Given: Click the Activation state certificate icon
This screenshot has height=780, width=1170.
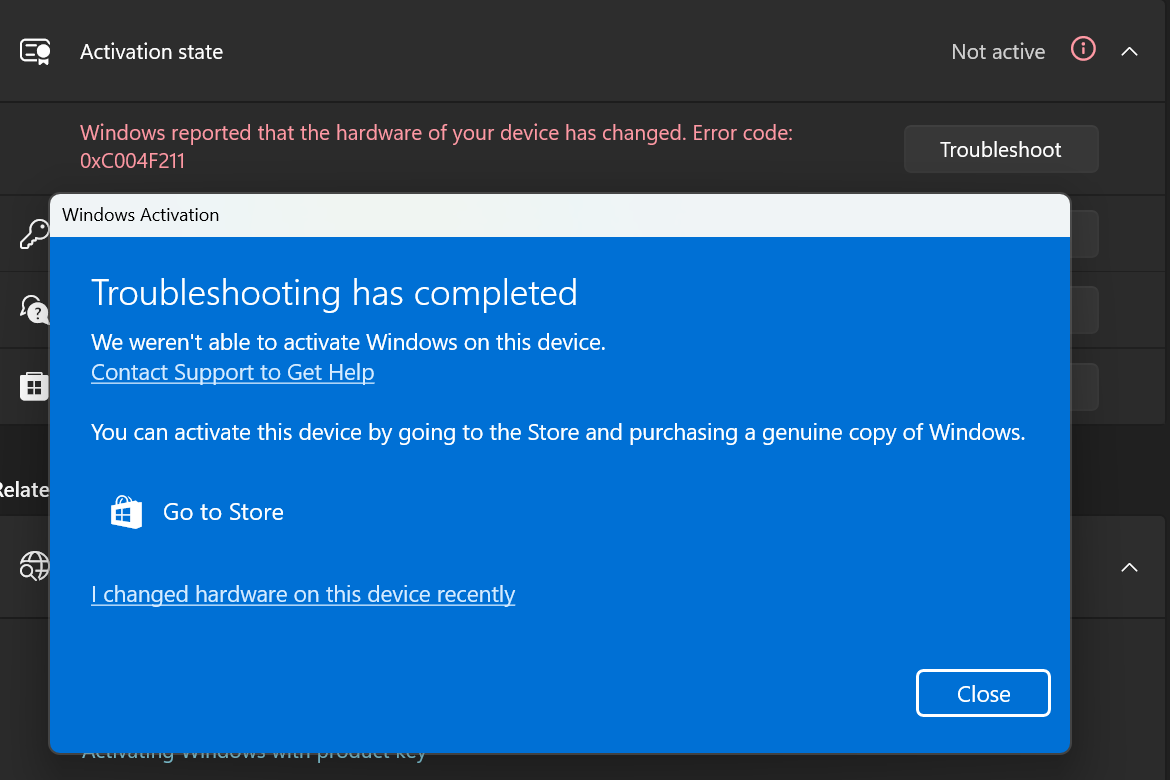Looking at the screenshot, I should [35, 52].
